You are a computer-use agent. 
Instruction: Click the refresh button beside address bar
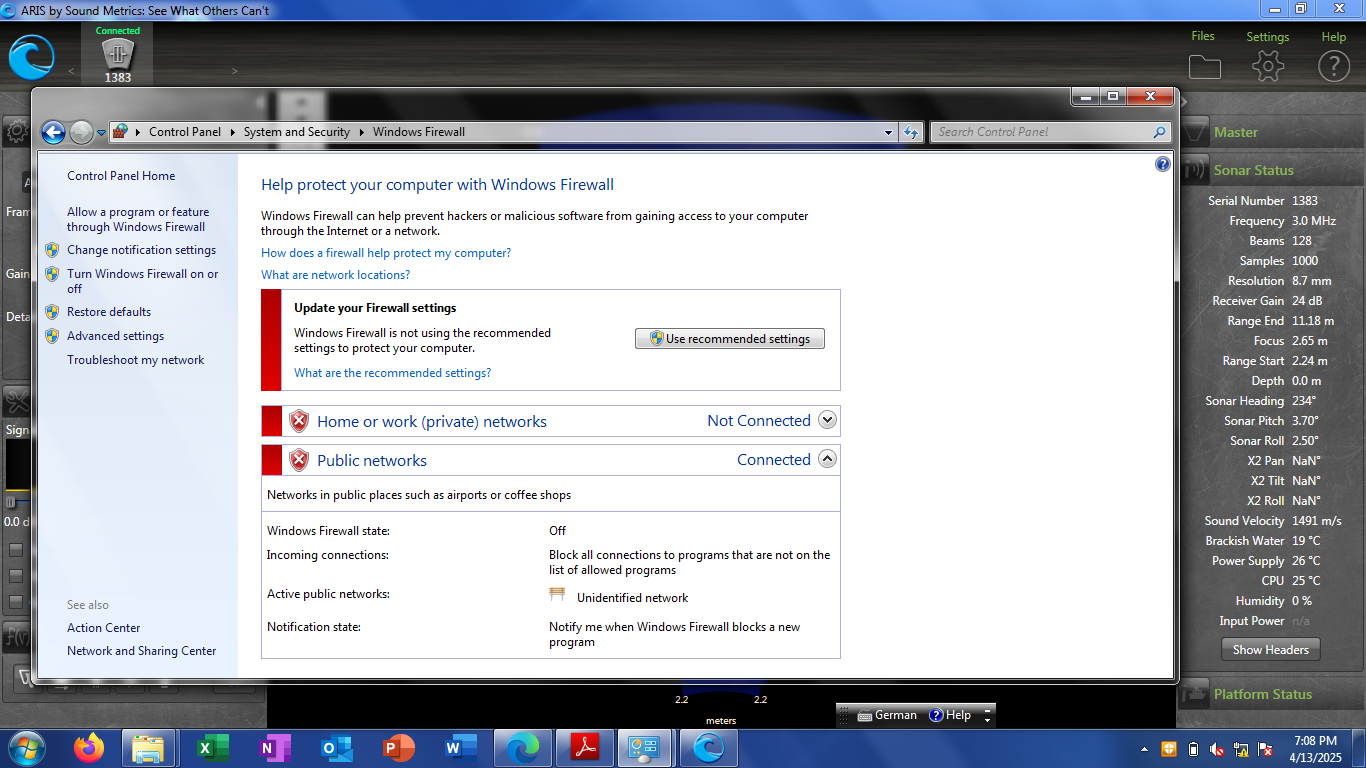pos(911,132)
